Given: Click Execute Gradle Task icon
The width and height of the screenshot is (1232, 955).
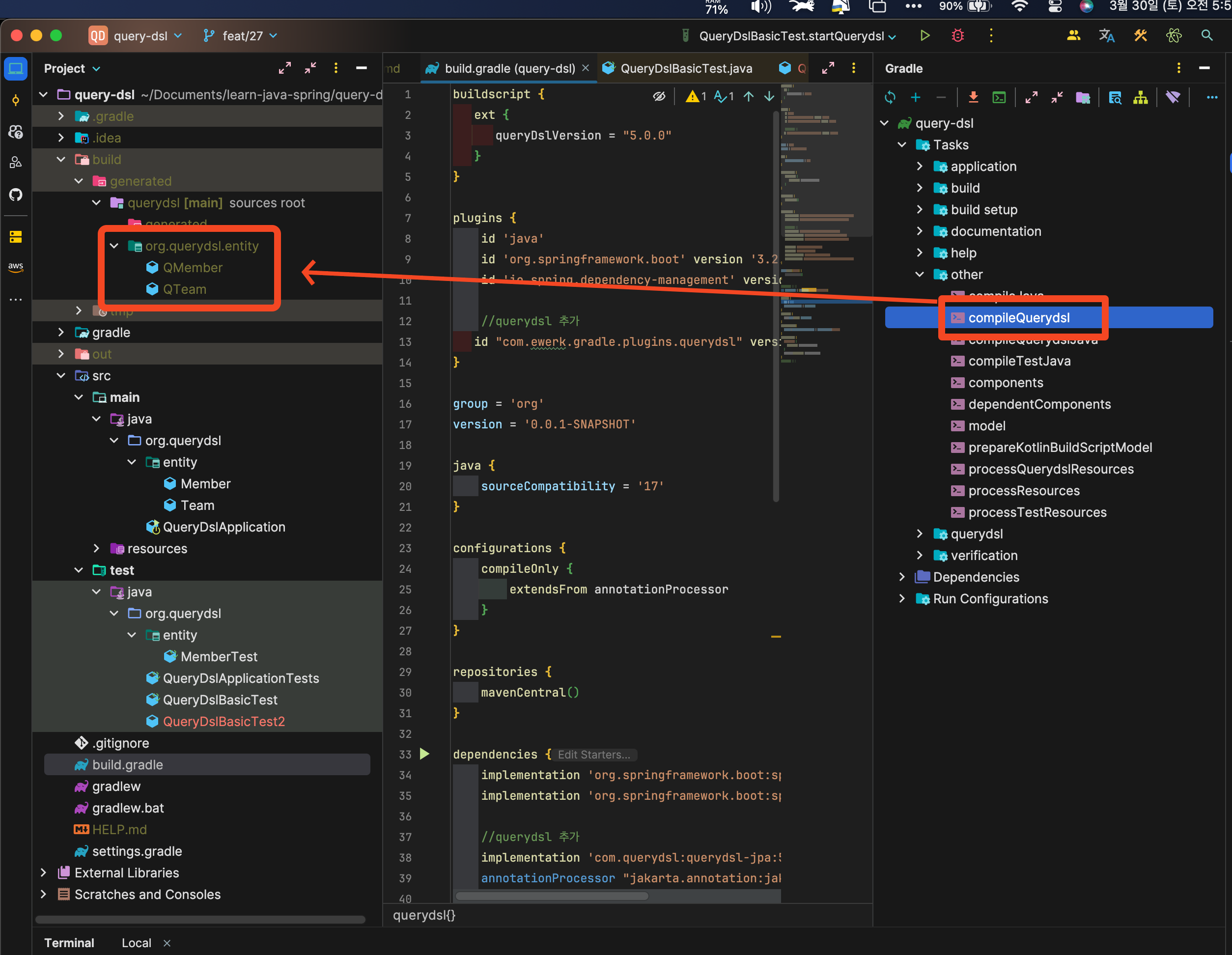Looking at the screenshot, I should point(999,98).
